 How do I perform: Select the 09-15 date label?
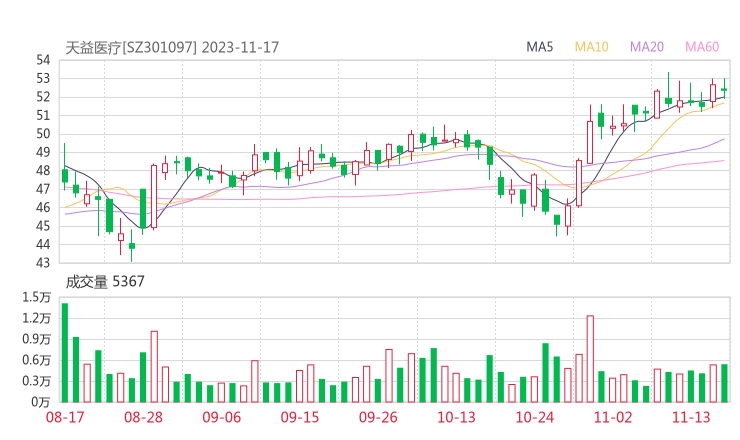[300, 417]
